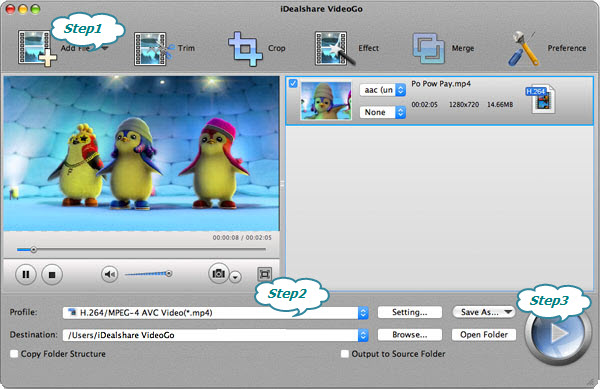Viewport: 600px width, 389px height.
Task: Mute the preview audio speaker icon
Action: pyautogui.click(x=109, y=274)
